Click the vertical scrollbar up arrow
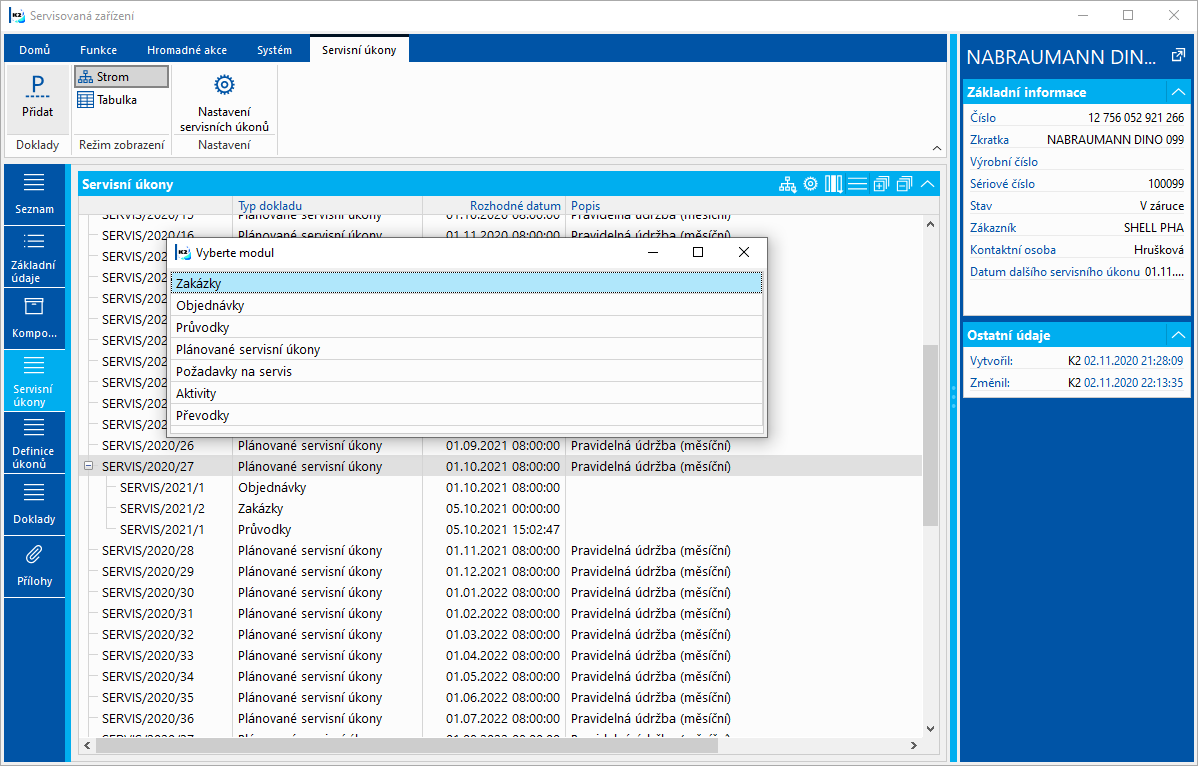Image resolution: width=1198 pixels, height=766 pixels. [930, 225]
